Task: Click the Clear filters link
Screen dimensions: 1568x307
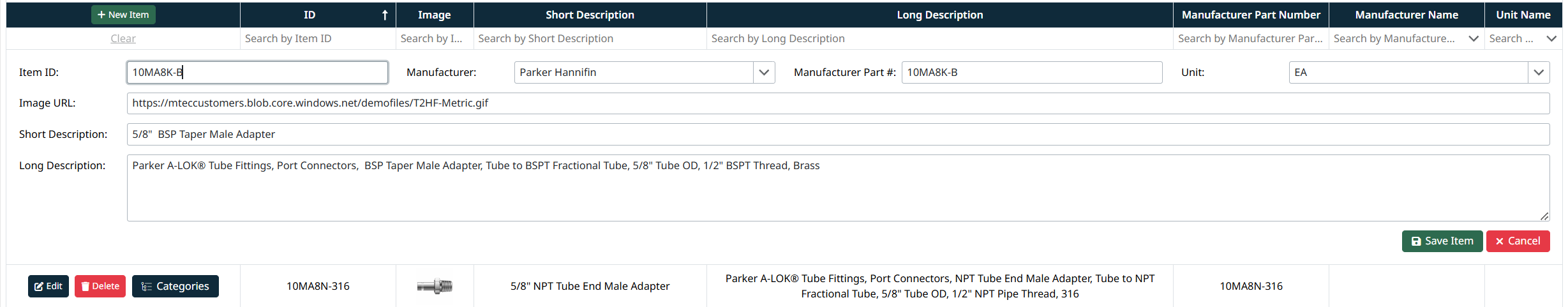Action: (123, 38)
